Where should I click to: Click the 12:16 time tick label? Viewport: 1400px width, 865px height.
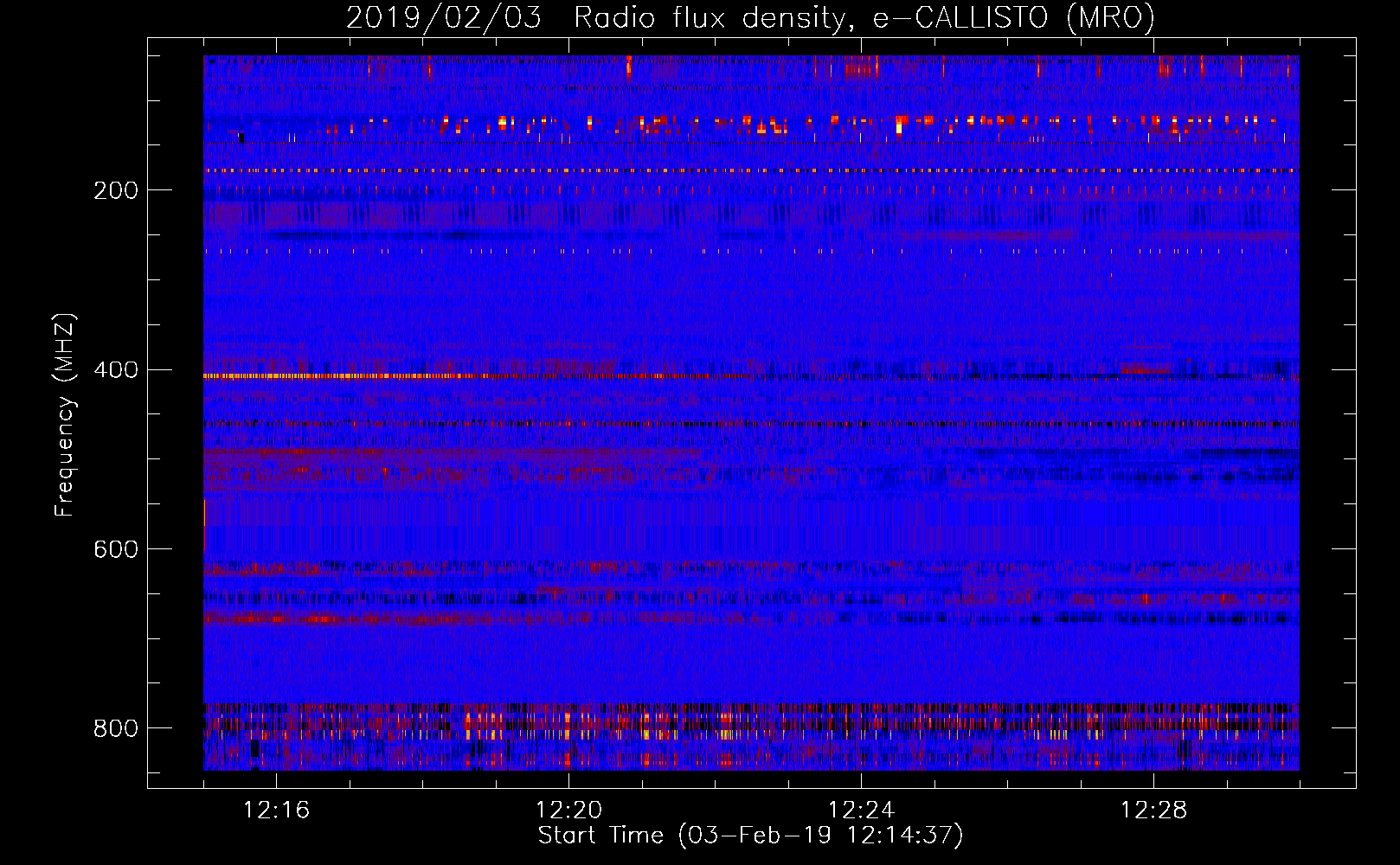[276, 811]
